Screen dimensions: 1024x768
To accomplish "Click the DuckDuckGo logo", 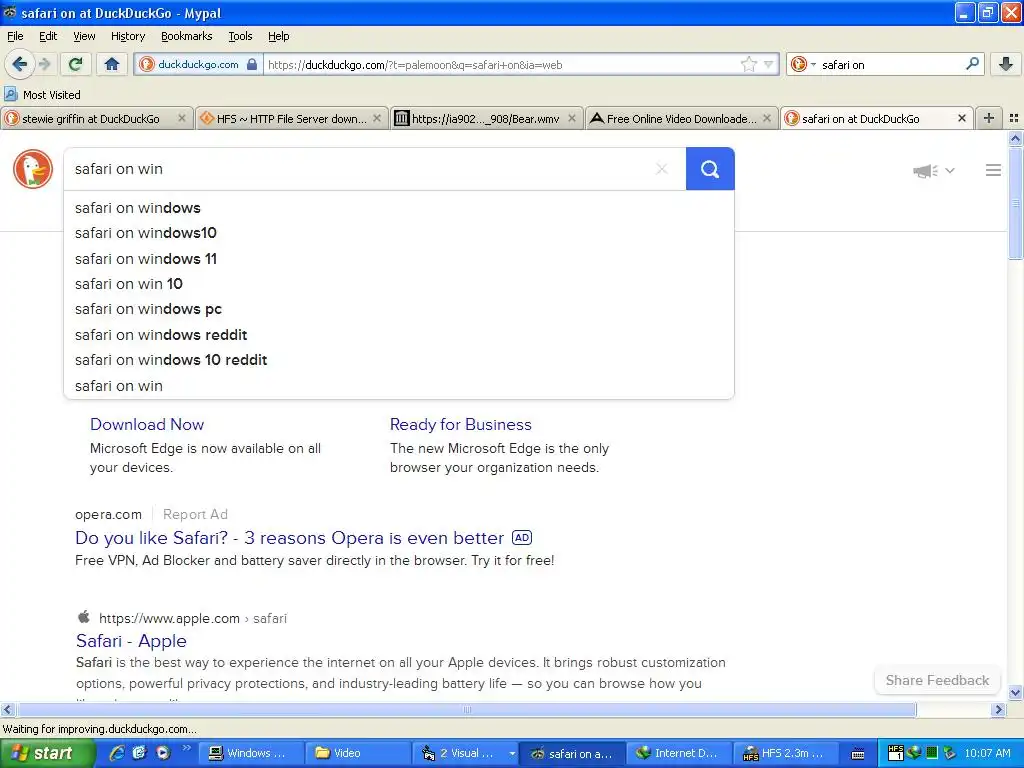I will tap(33, 168).
